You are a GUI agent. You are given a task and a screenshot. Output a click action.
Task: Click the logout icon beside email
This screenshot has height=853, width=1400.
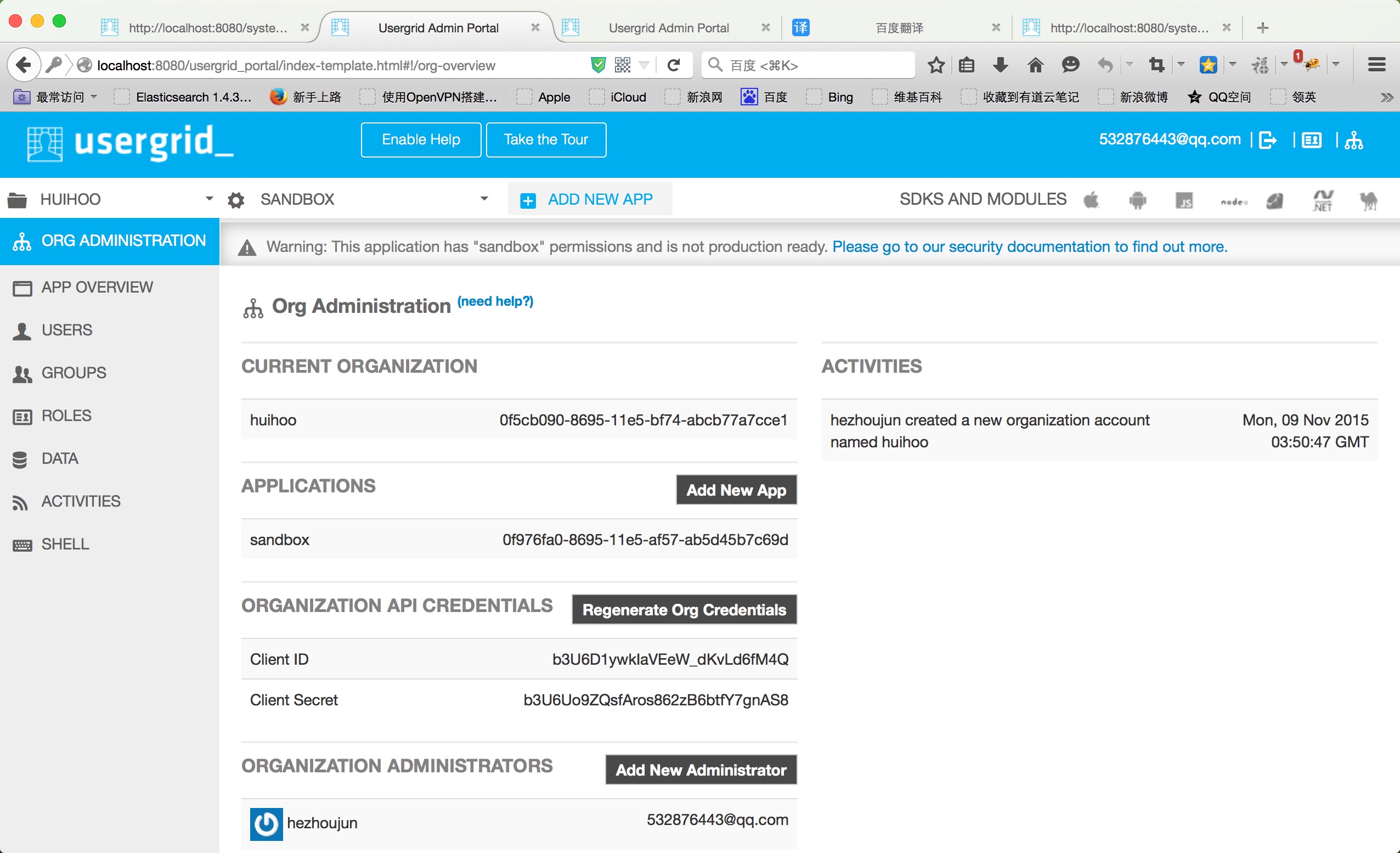pyautogui.click(x=1268, y=140)
